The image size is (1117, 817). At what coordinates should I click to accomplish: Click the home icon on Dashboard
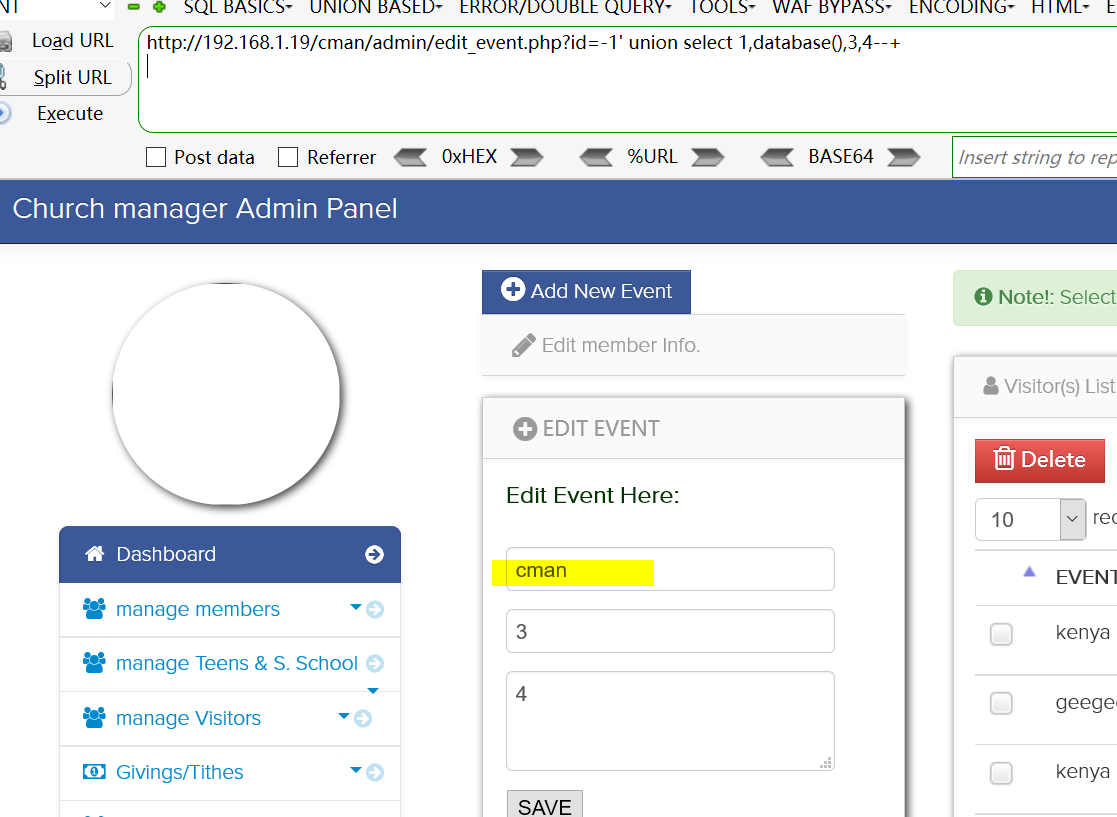(95, 553)
